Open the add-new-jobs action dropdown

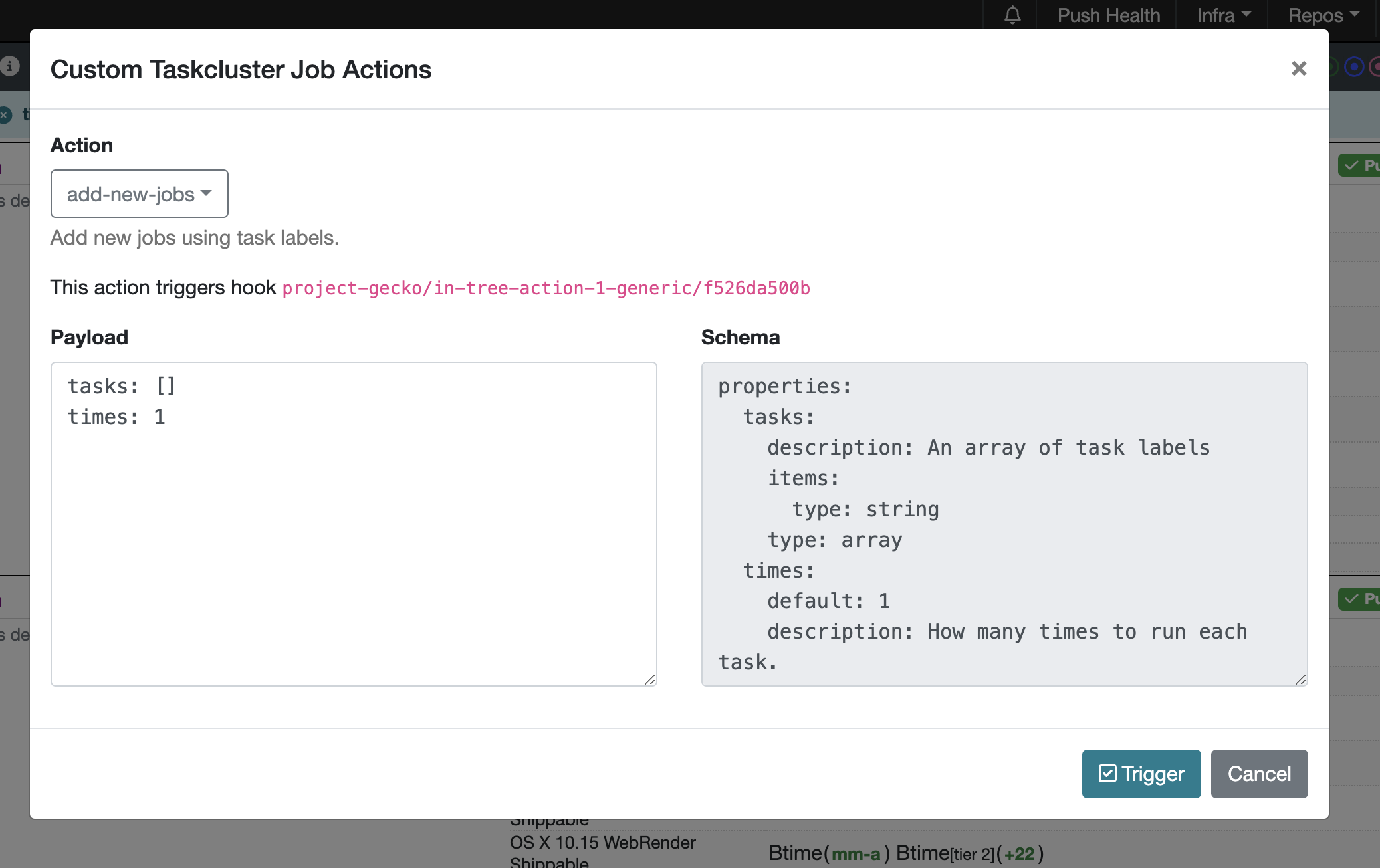coord(139,193)
